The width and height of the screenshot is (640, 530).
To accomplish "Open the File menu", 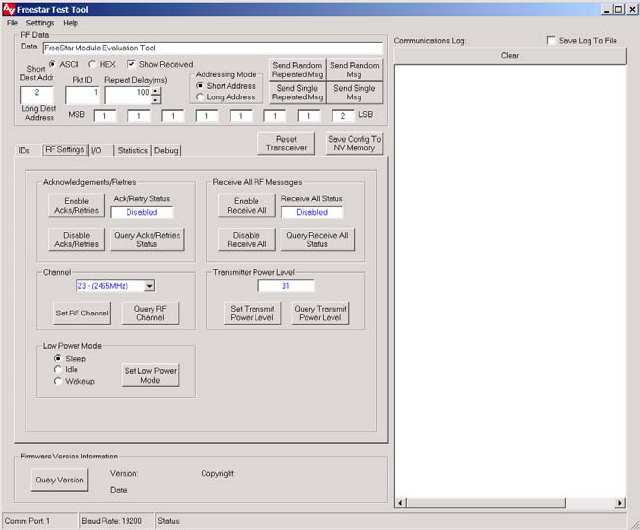I will pos(12,22).
